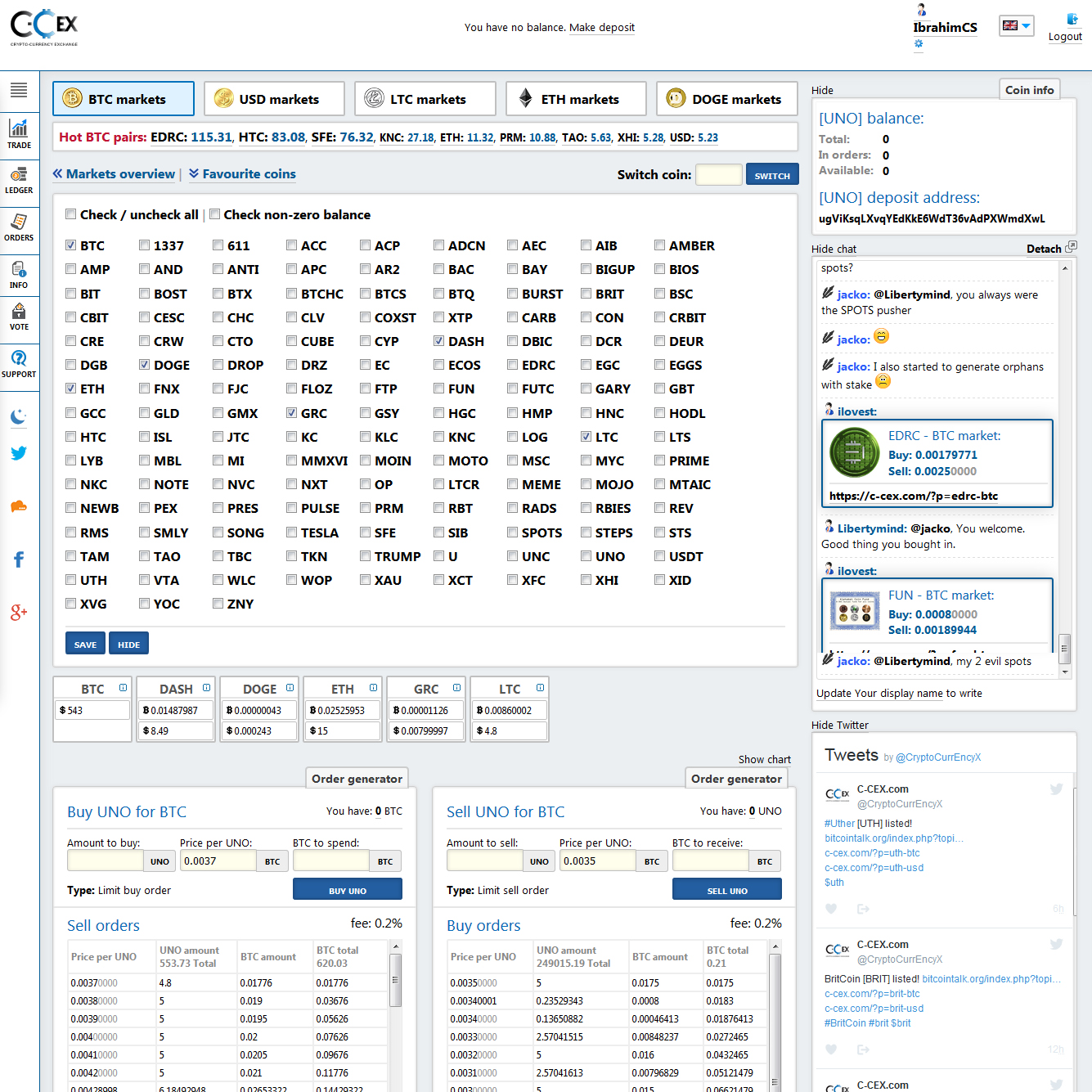Click the detach chat popout icon
Screen dimensions: 1092x1092
pos(1072,246)
